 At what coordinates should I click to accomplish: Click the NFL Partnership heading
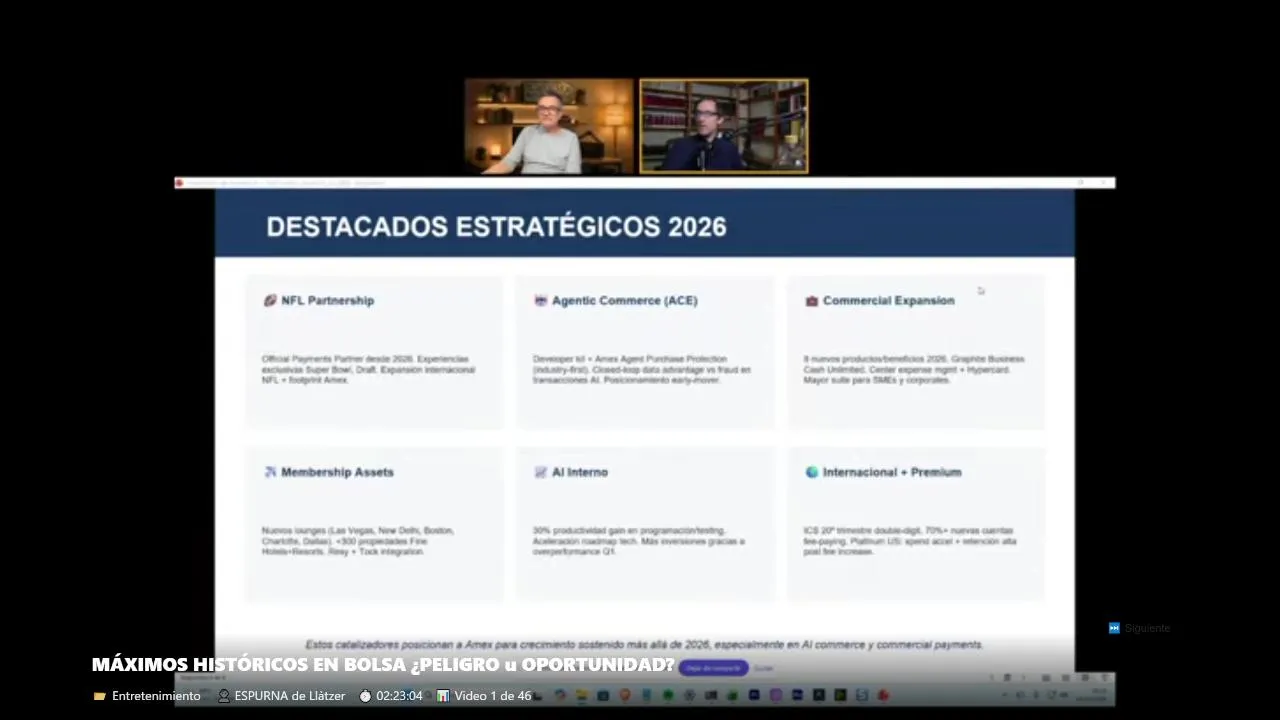click(x=327, y=300)
